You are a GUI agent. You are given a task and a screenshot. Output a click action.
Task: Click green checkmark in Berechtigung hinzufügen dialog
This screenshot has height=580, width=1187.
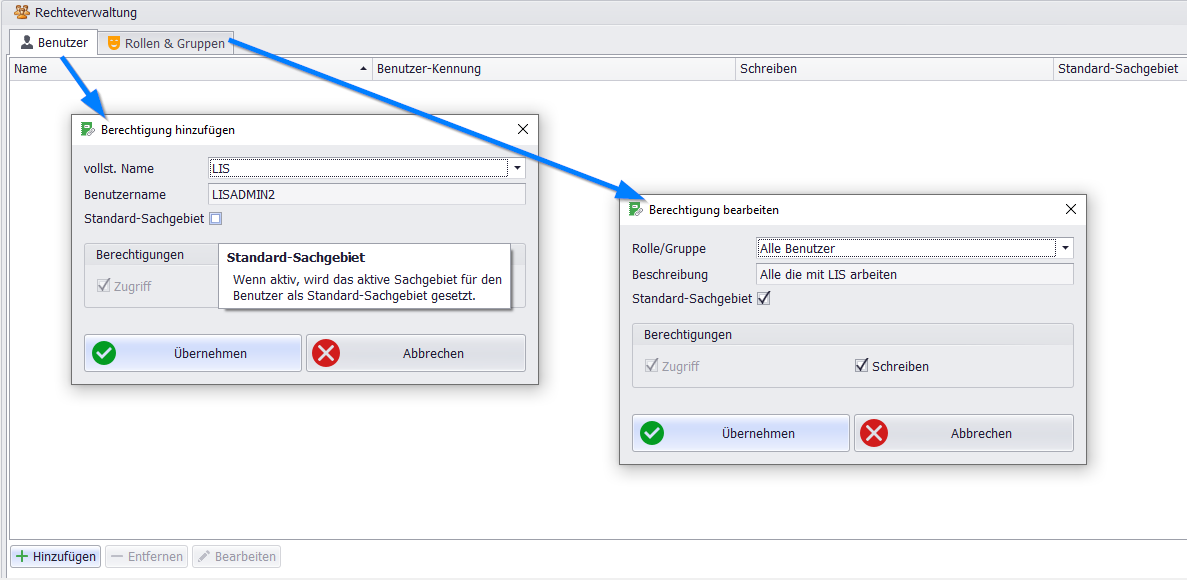[x=104, y=353]
